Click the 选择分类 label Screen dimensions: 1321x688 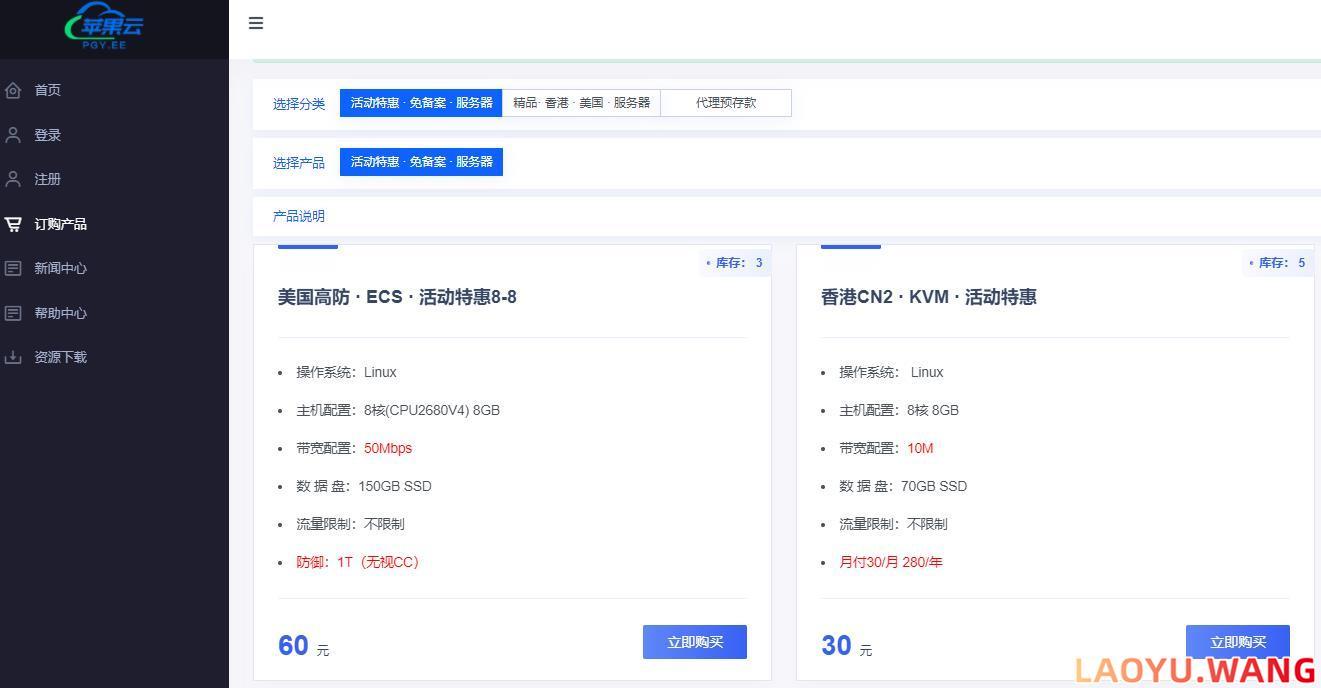coord(299,104)
